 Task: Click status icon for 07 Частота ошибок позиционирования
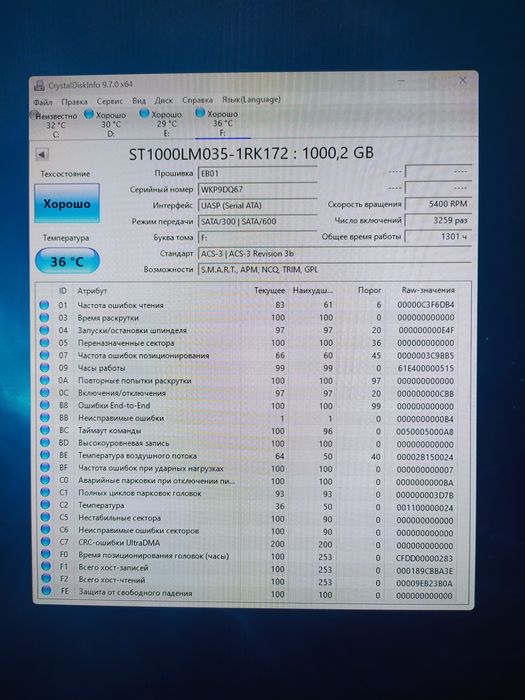coord(44,355)
